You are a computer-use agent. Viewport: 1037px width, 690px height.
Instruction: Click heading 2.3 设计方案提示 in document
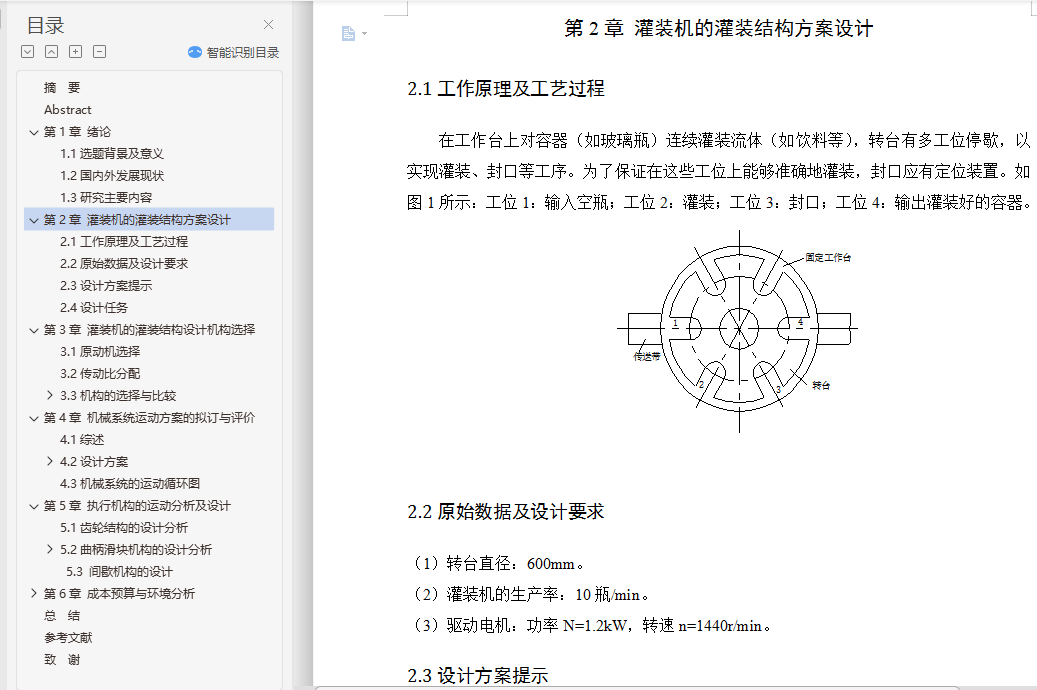477,675
